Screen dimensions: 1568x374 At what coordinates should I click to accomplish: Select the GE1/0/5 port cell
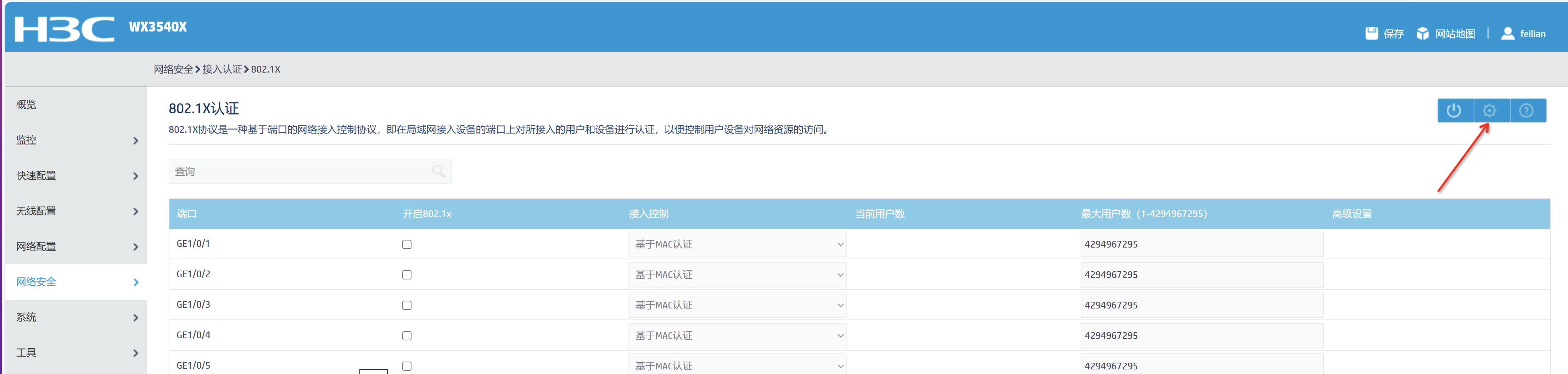(193, 365)
